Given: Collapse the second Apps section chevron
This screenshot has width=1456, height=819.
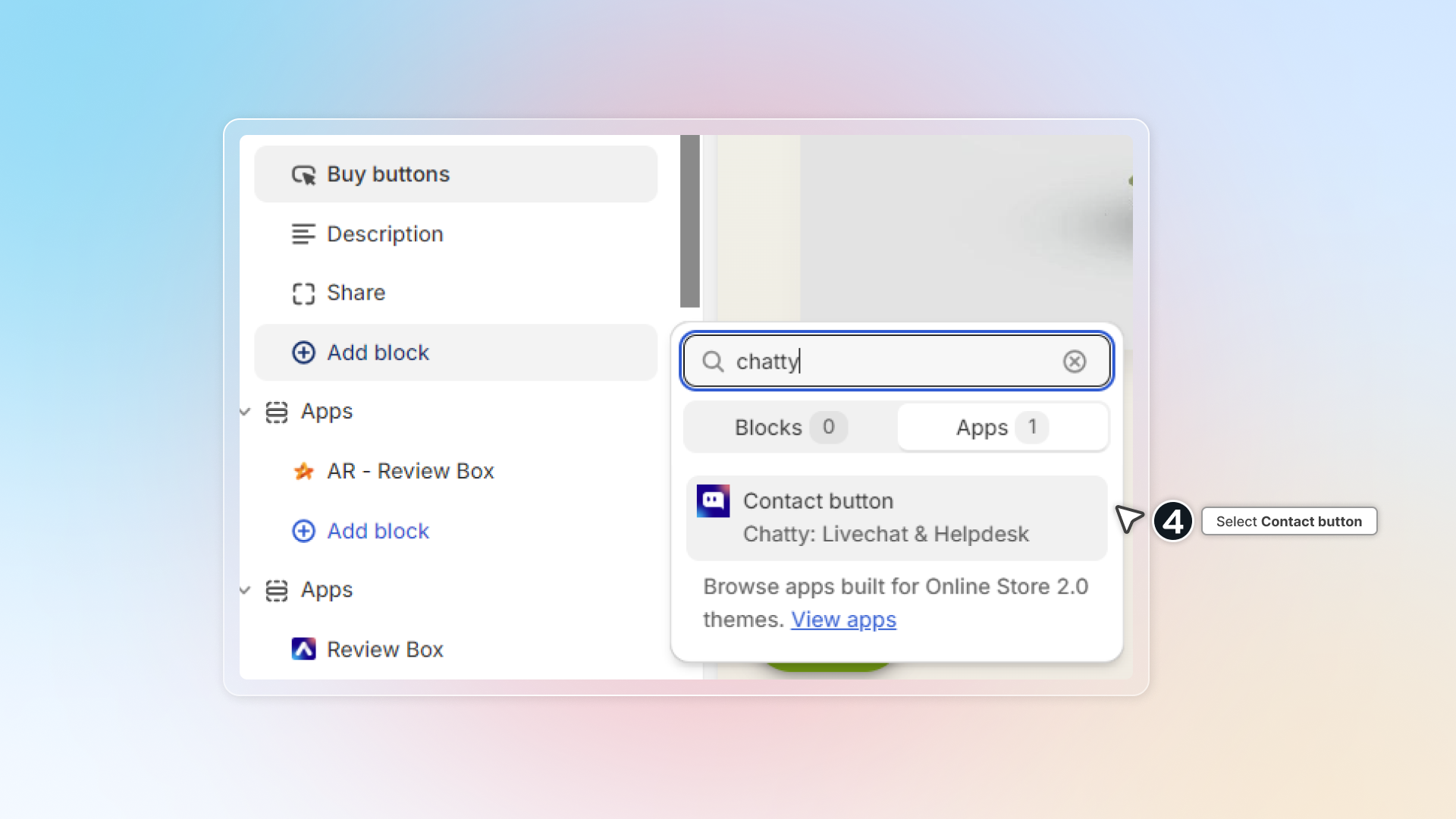Looking at the screenshot, I should pyautogui.click(x=245, y=591).
